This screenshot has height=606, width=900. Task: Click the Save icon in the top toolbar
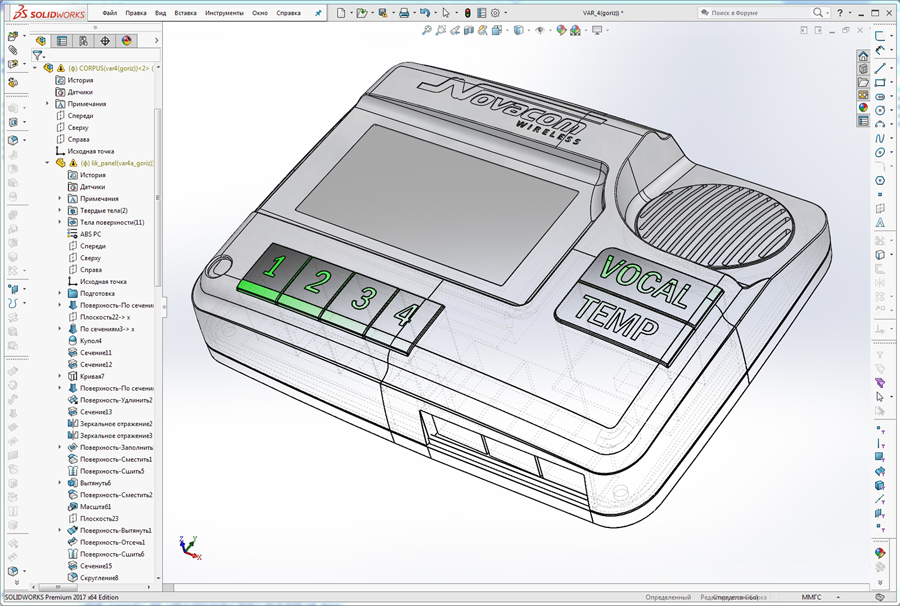point(381,11)
